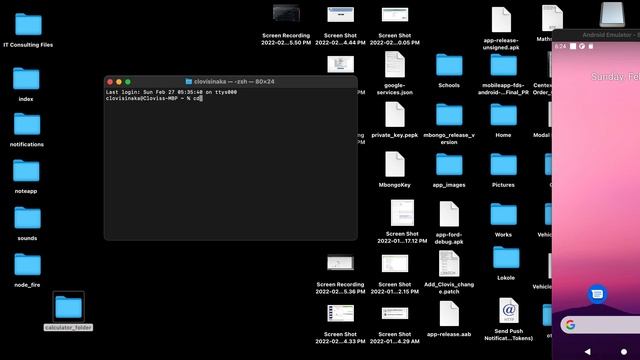Select Screen Shot 2022-01 4.29 AM file
The image size is (640, 360).
(395, 313)
